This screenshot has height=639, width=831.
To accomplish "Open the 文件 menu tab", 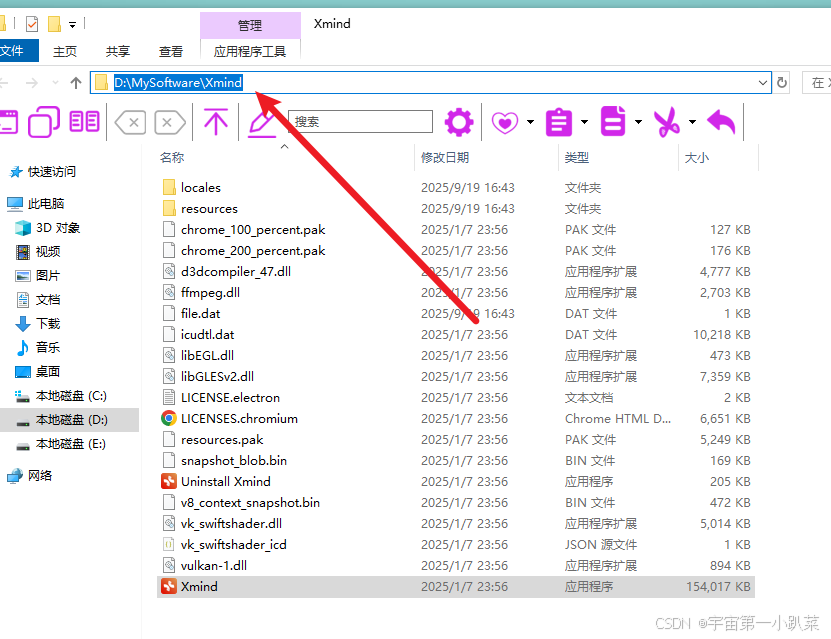I will pos(17,51).
